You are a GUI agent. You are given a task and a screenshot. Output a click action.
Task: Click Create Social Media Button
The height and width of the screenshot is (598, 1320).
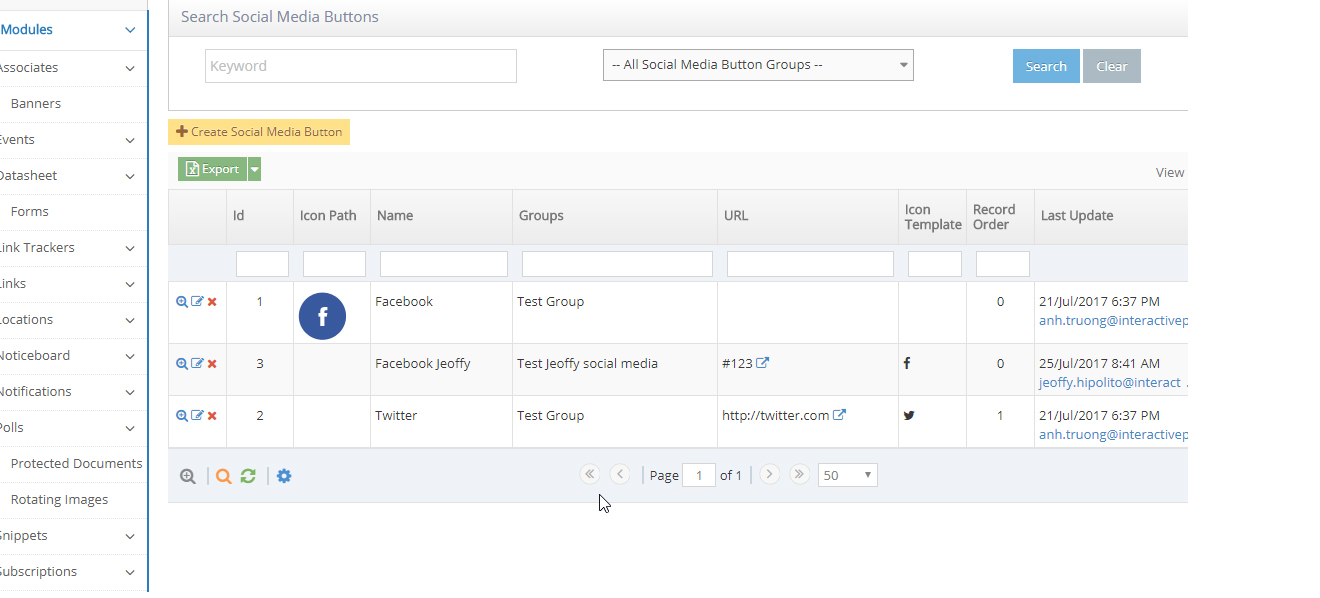(259, 131)
